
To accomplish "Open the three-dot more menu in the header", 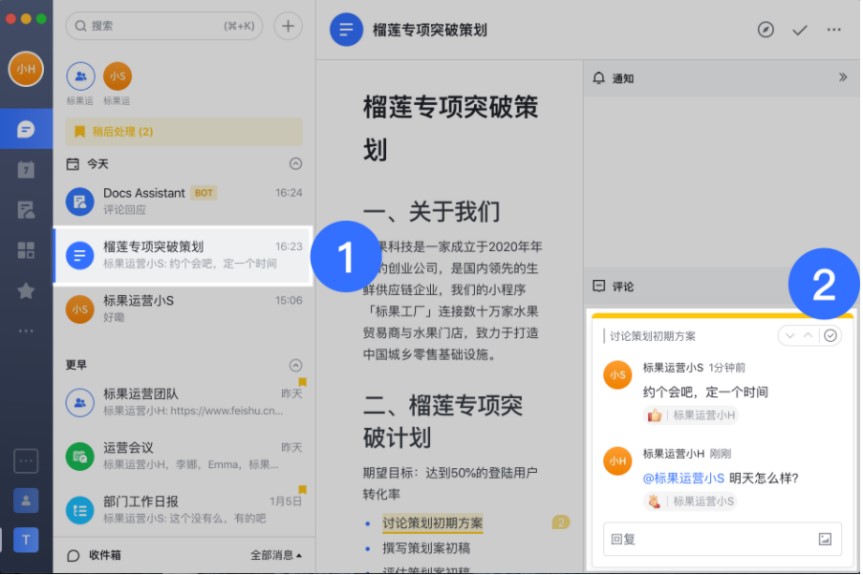I will [x=834, y=30].
